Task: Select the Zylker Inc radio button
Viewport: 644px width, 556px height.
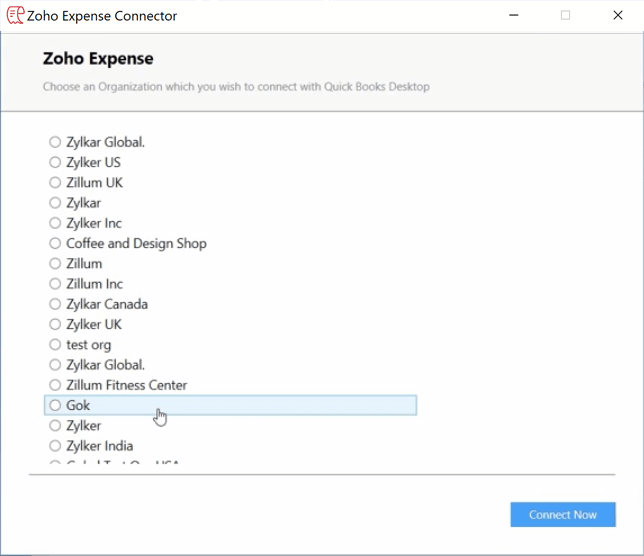Action: click(56, 223)
